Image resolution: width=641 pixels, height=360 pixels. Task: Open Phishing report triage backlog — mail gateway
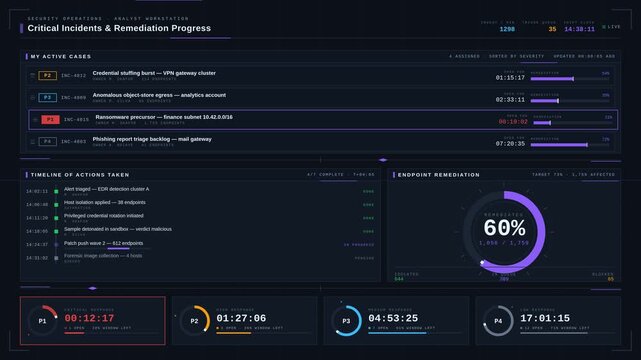click(152, 139)
